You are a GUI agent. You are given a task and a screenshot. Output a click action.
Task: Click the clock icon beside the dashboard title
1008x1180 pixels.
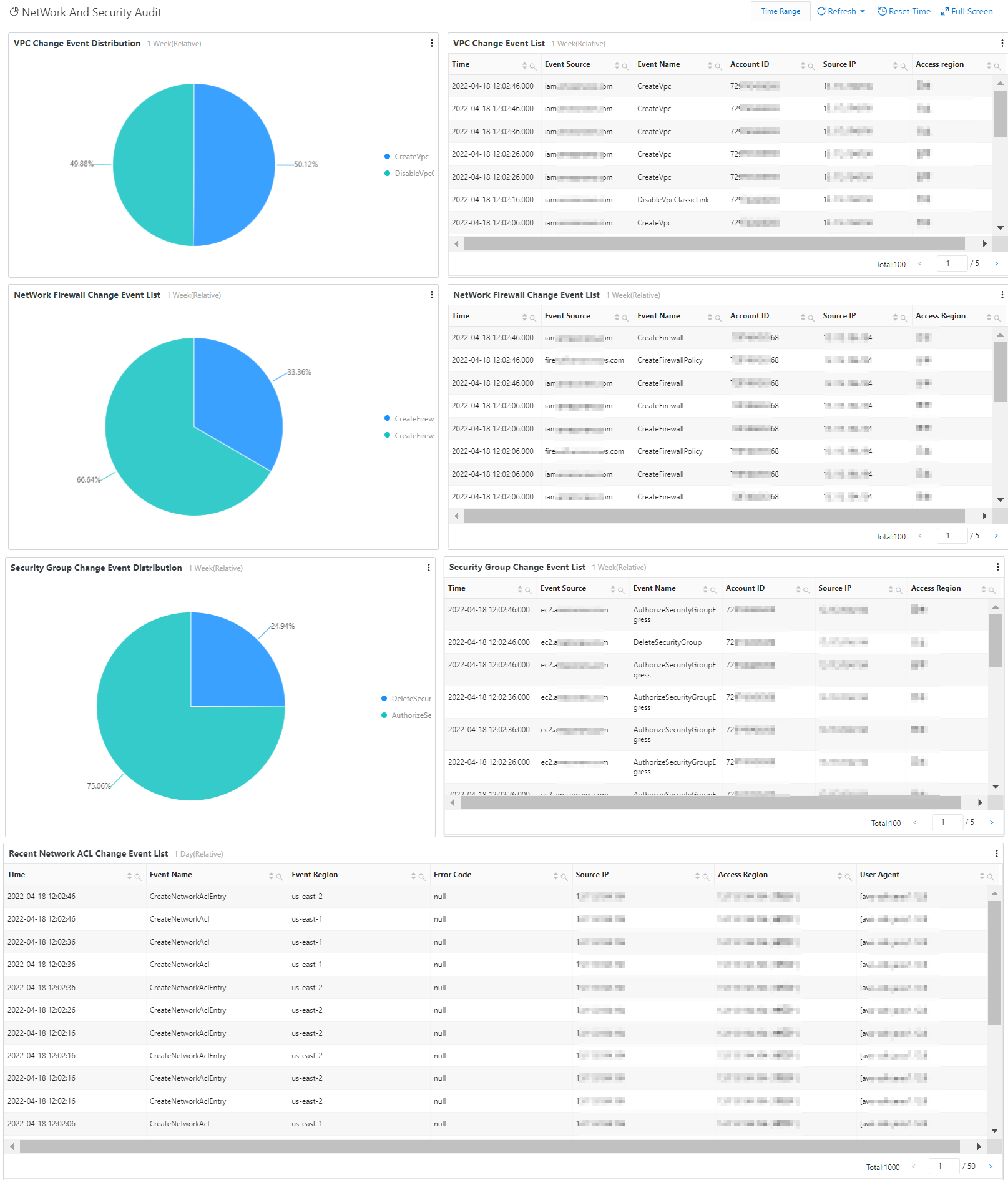click(x=14, y=11)
